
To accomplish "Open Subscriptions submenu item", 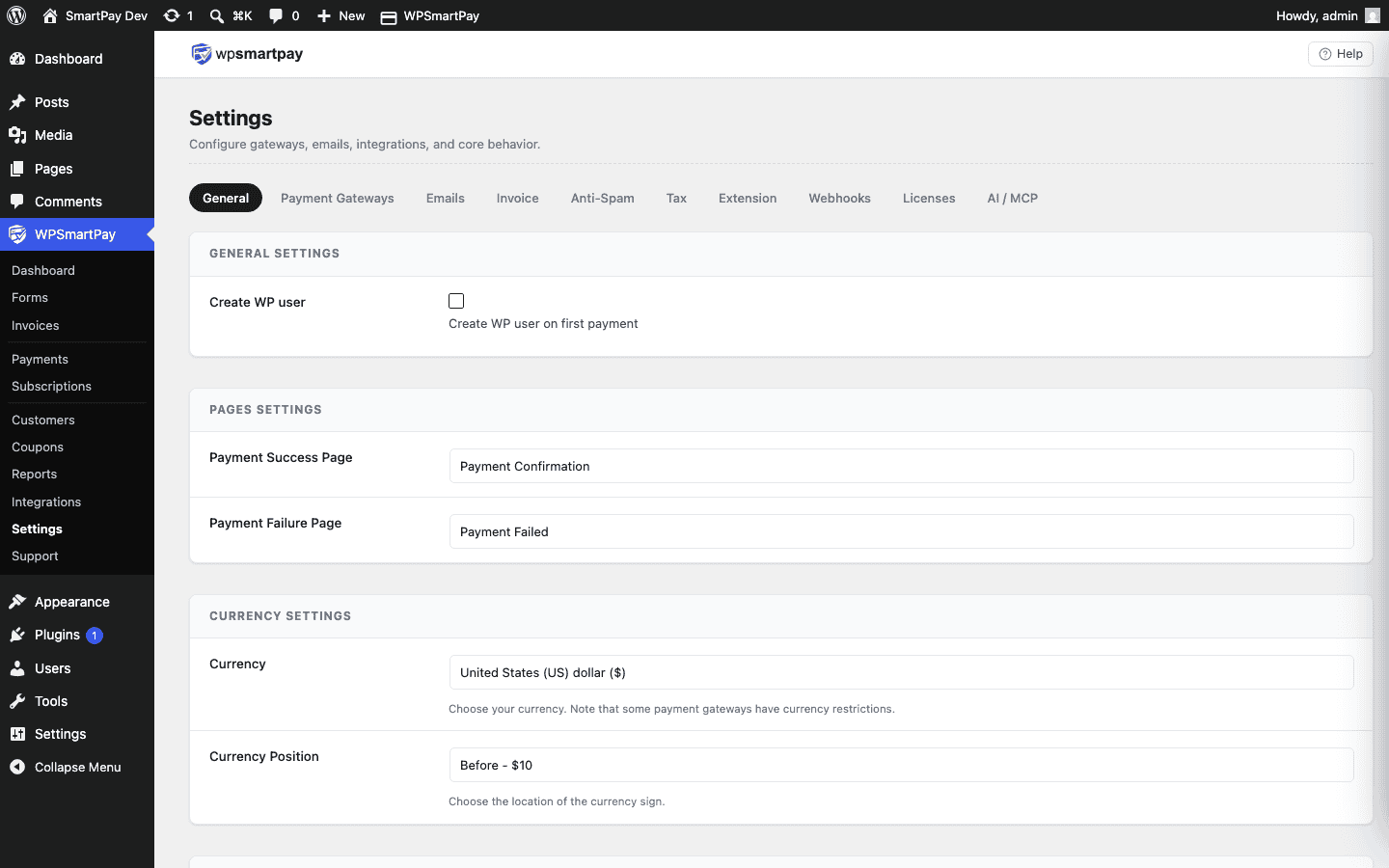I will tap(51, 387).
